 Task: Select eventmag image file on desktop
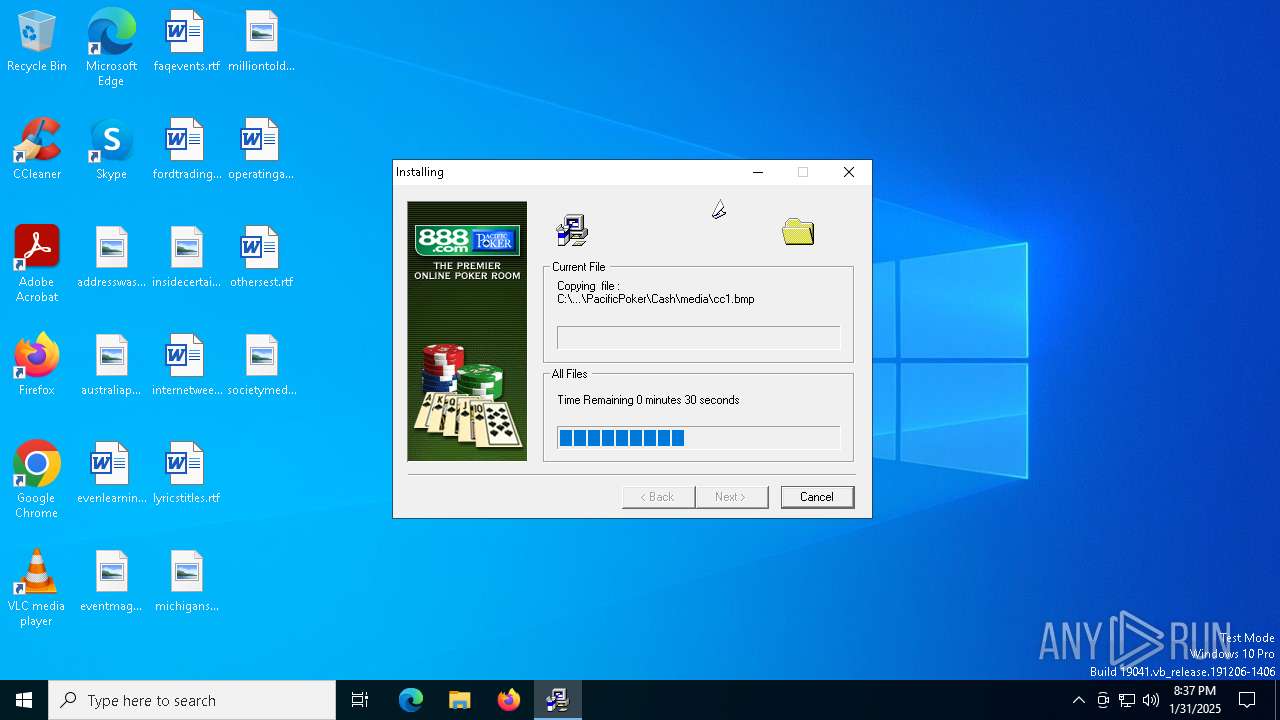point(111,581)
